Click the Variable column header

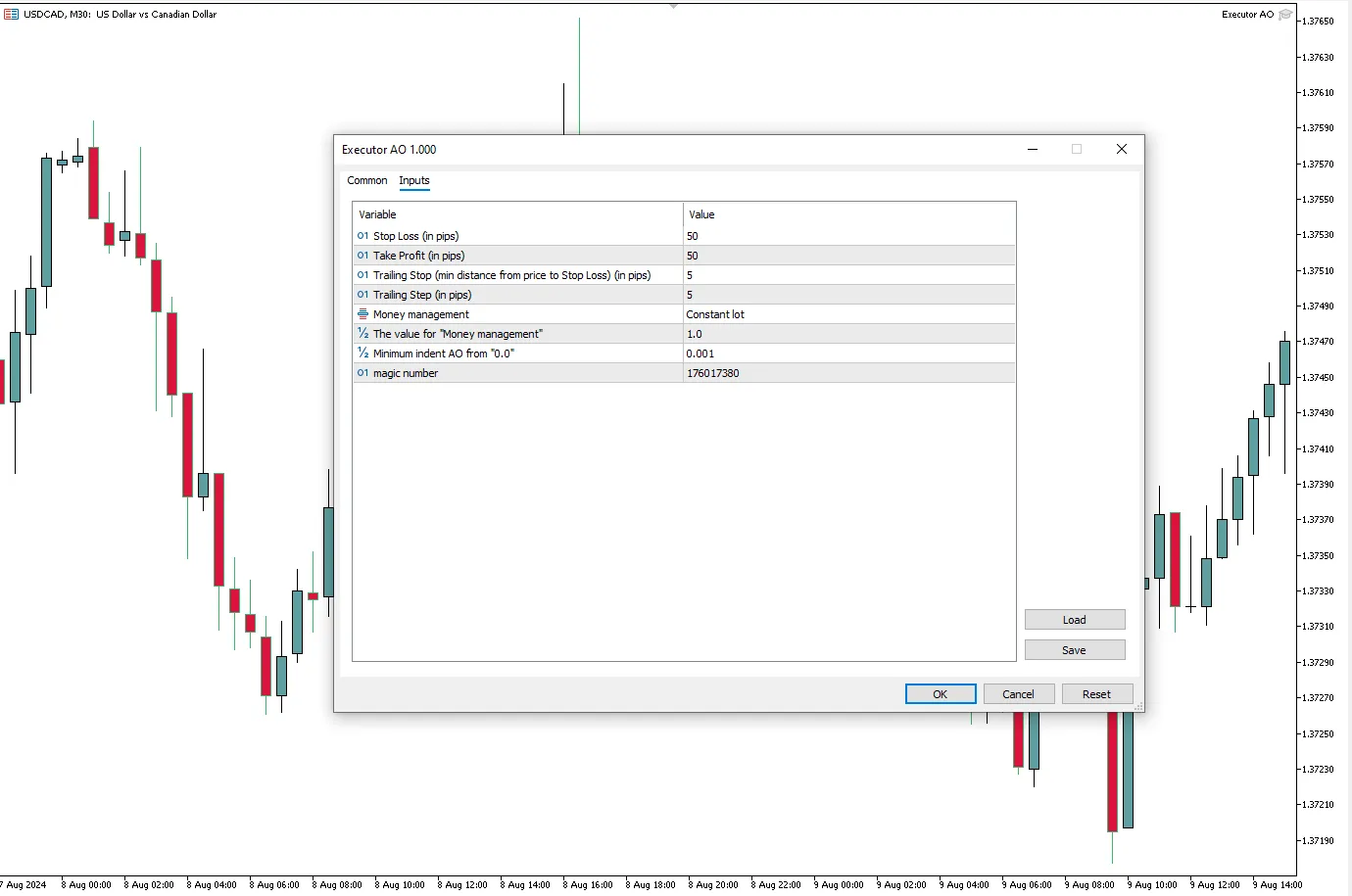click(517, 214)
